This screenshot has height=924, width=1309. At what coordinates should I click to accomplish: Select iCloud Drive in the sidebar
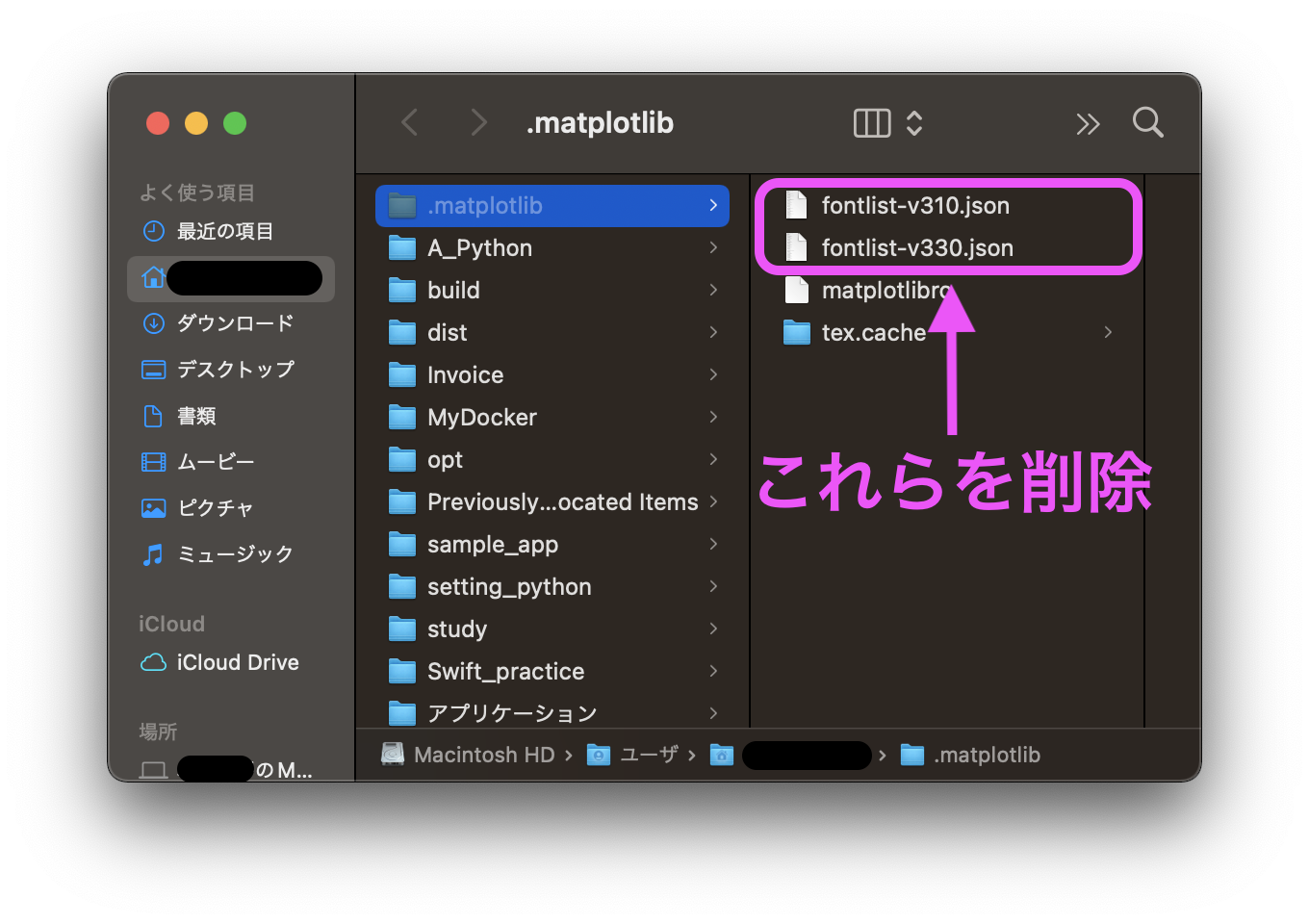(237, 662)
